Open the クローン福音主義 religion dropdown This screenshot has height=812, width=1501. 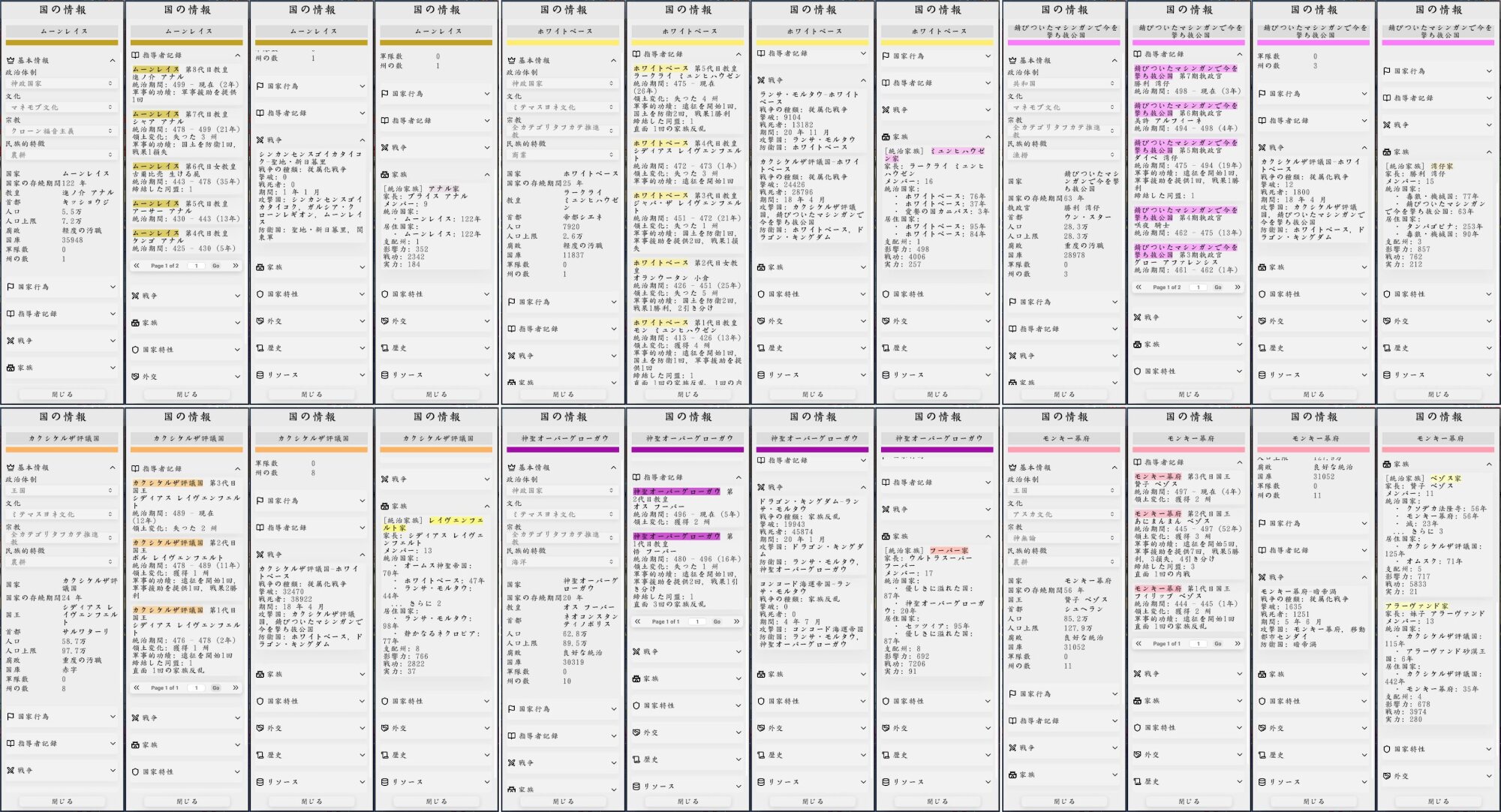tap(62, 131)
